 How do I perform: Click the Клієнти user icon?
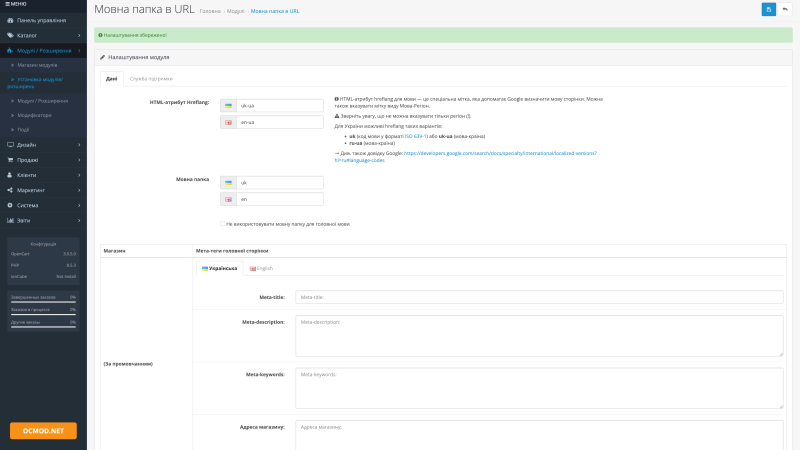(10, 175)
